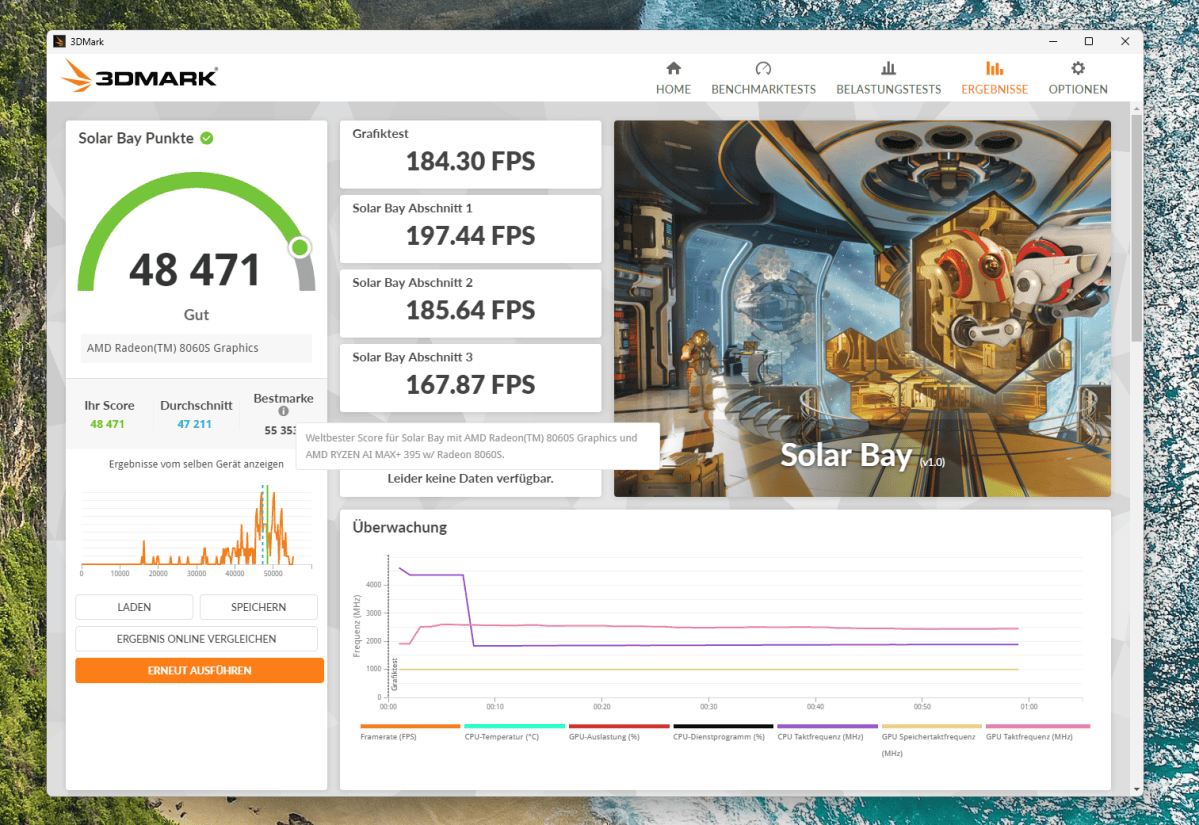Viewport: 1199px width, 825px height.
Task: Click the Ihr Score value 48 471
Action: pyautogui.click(x=107, y=424)
